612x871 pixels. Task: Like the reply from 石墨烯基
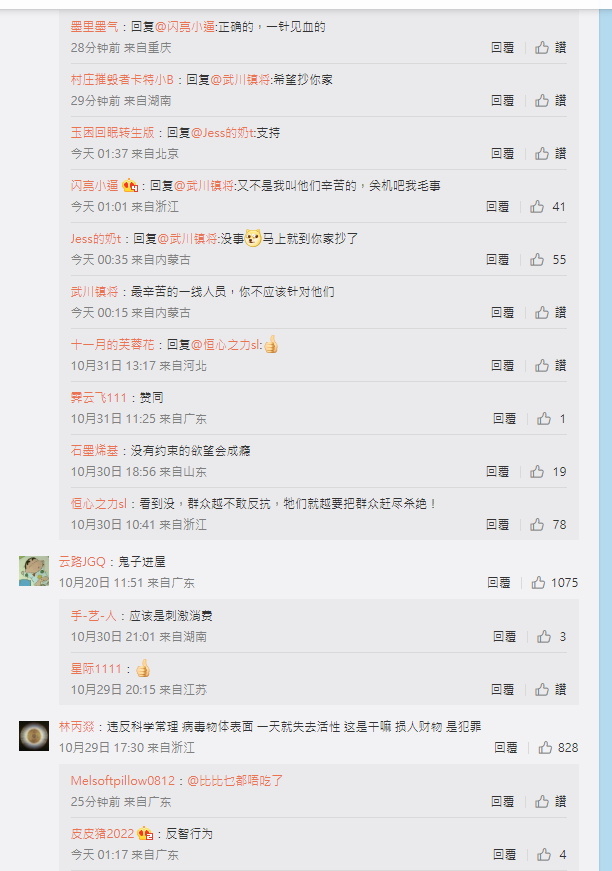(x=548, y=472)
